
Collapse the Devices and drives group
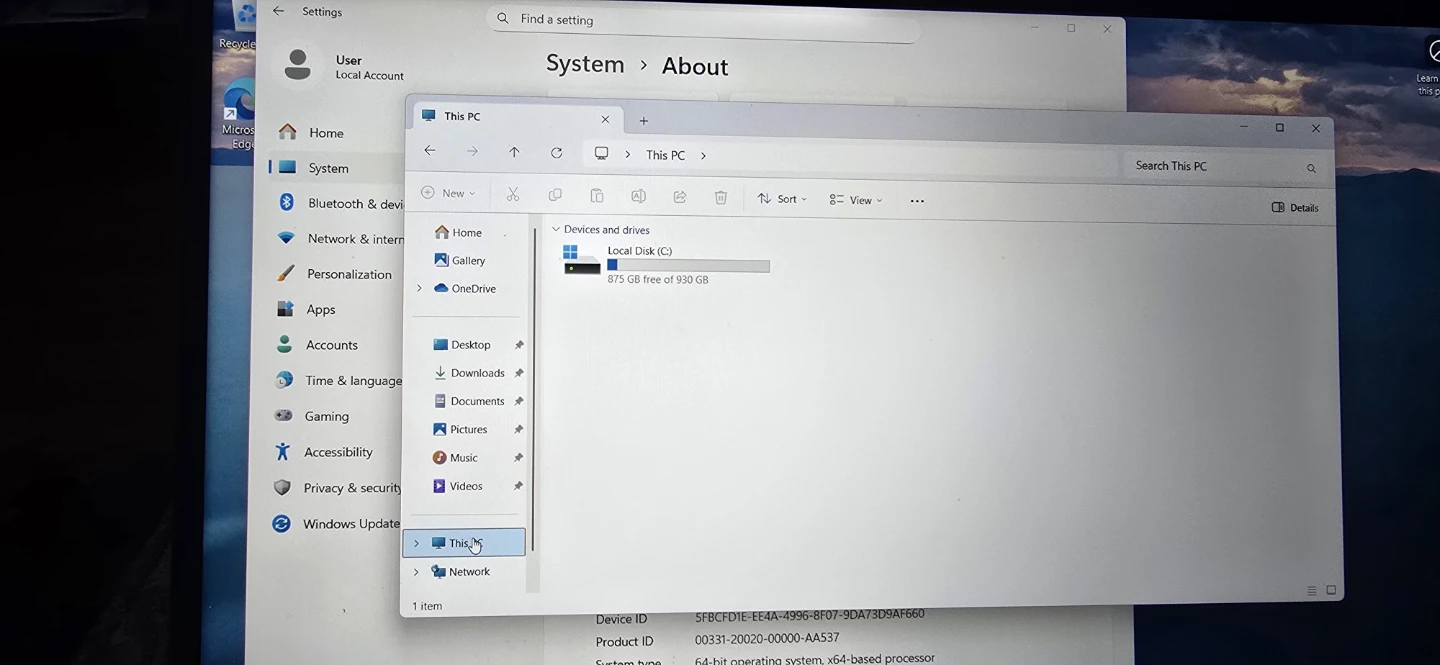point(556,229)
